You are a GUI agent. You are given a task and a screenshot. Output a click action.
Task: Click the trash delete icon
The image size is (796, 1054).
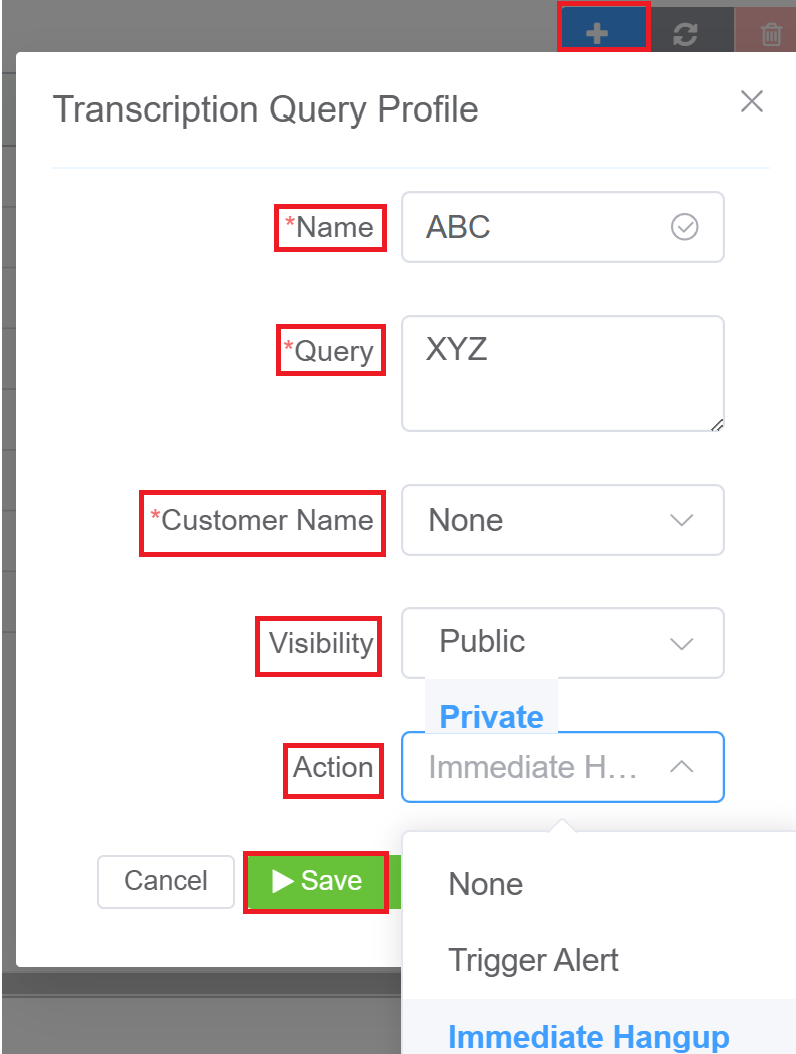[771, 33]
